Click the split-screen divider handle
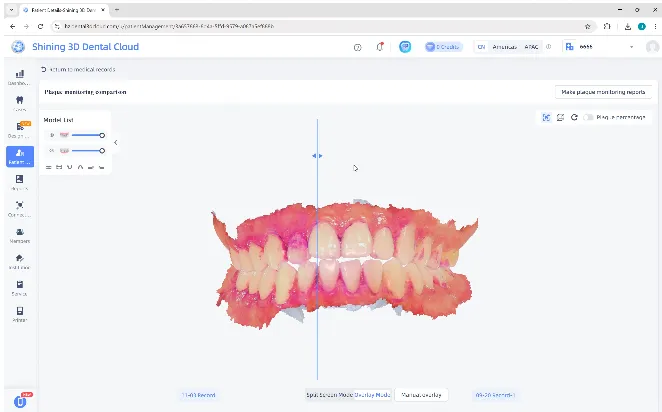 click(x=317, y=156)
